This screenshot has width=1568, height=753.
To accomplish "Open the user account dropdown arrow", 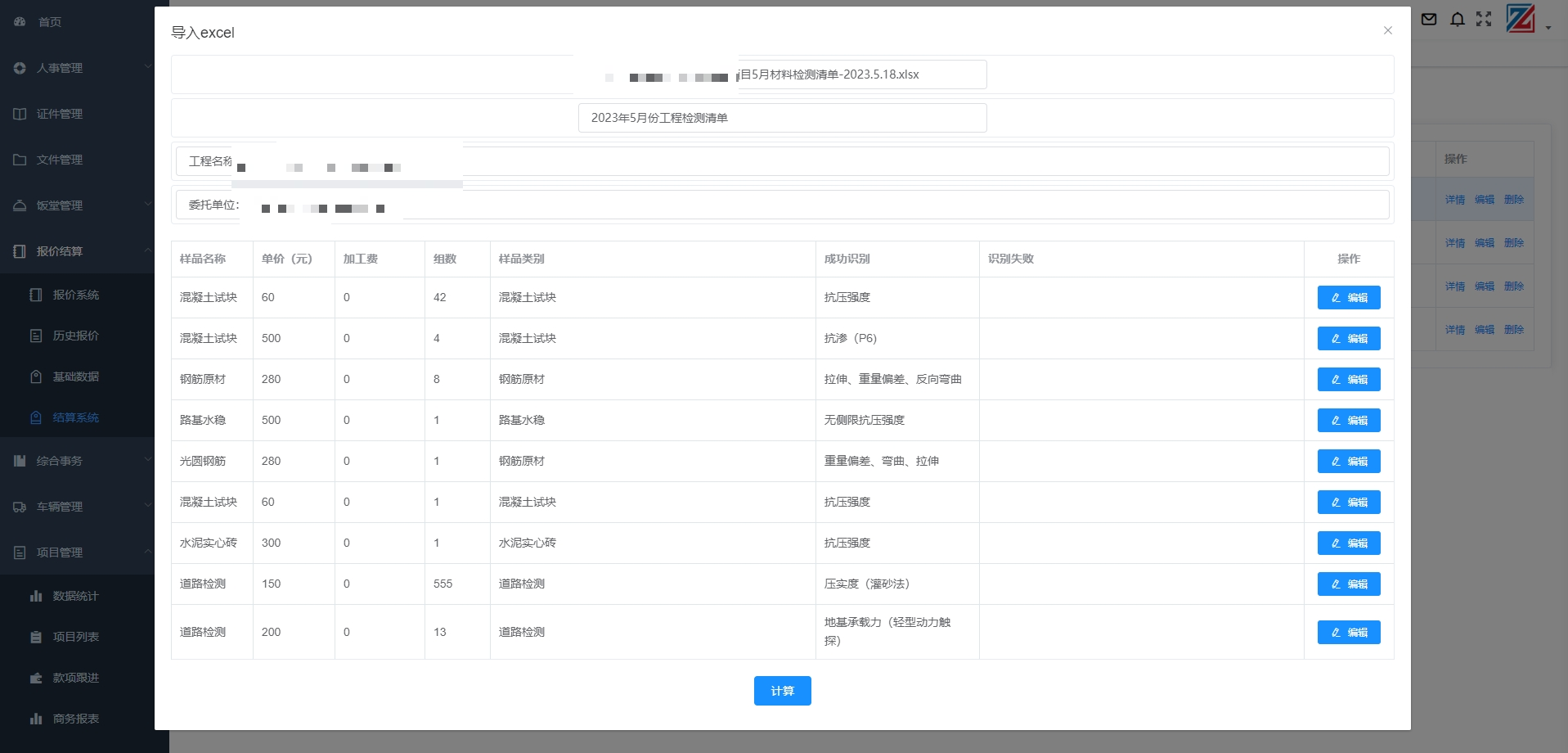I will pyautogui.click(x=1548, y=28).
